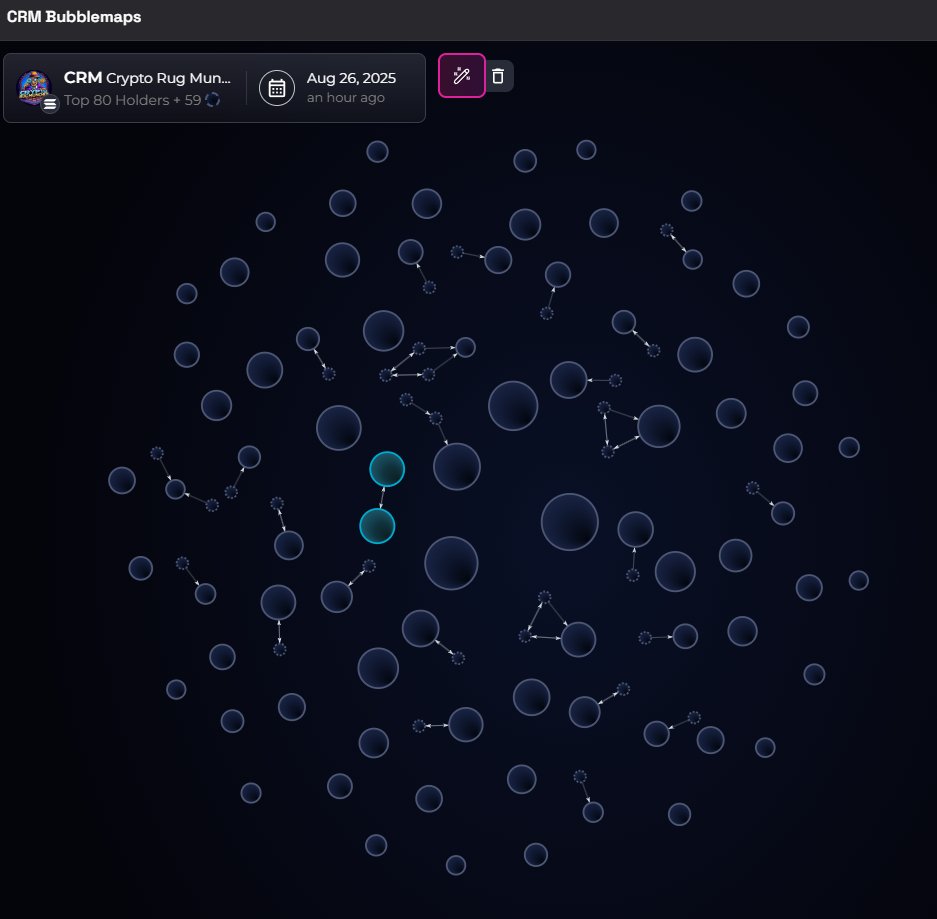Open the 'Top 80 Holders + 59' list

(x=133, y=100)
